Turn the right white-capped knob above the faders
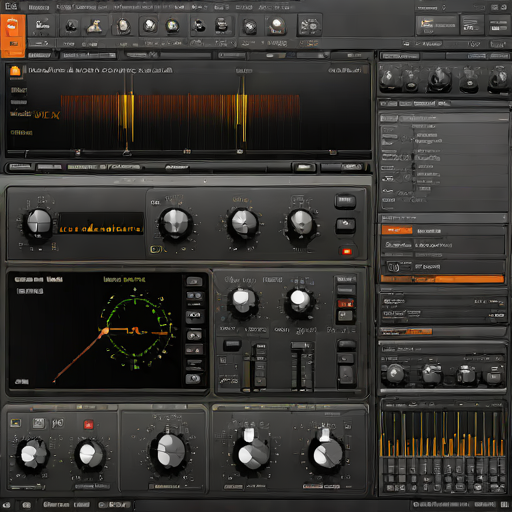Viewport: 512px width, 512px height. pyautogui.click(x=300, y=302)
